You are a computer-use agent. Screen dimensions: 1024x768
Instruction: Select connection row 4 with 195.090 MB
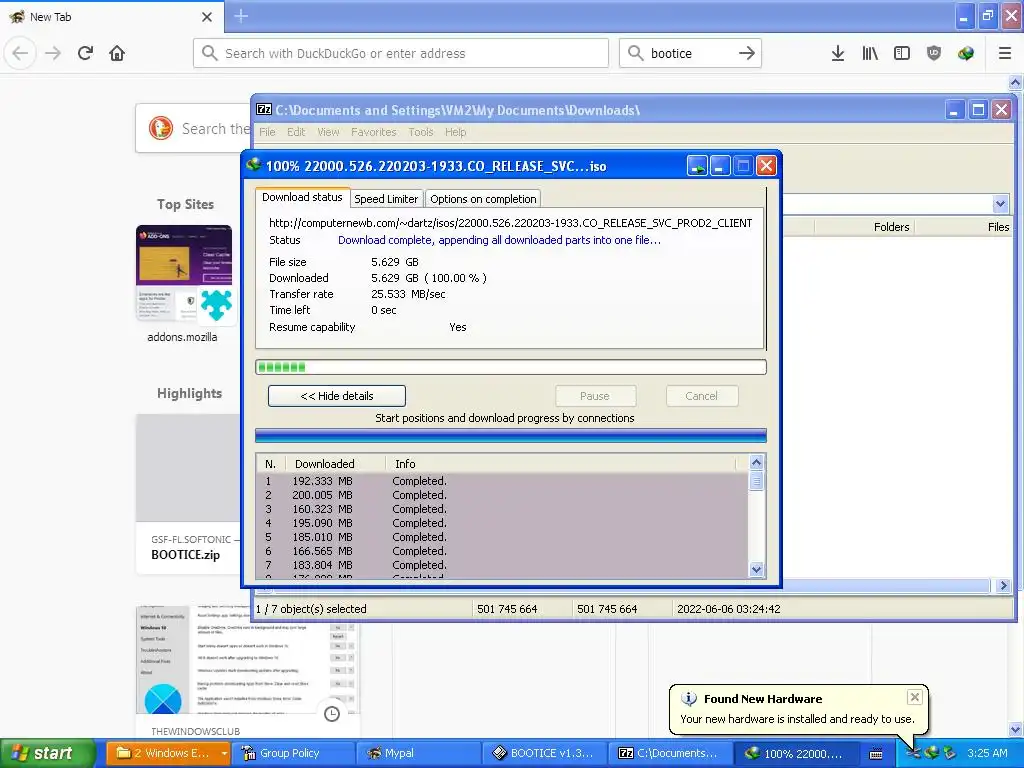(x=501, y=523)
